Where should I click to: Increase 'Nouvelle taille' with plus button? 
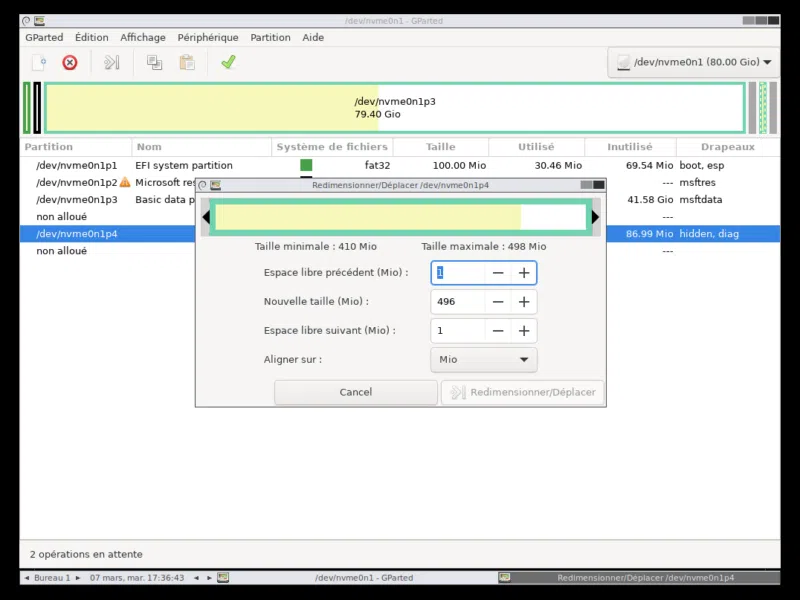click(x=523, y=302)
